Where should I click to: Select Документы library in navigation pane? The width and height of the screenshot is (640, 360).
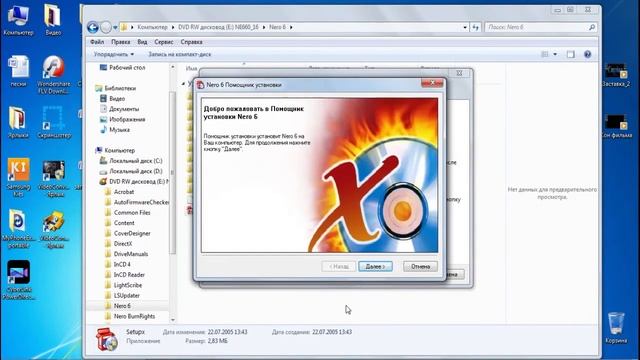tap(124, 109)
